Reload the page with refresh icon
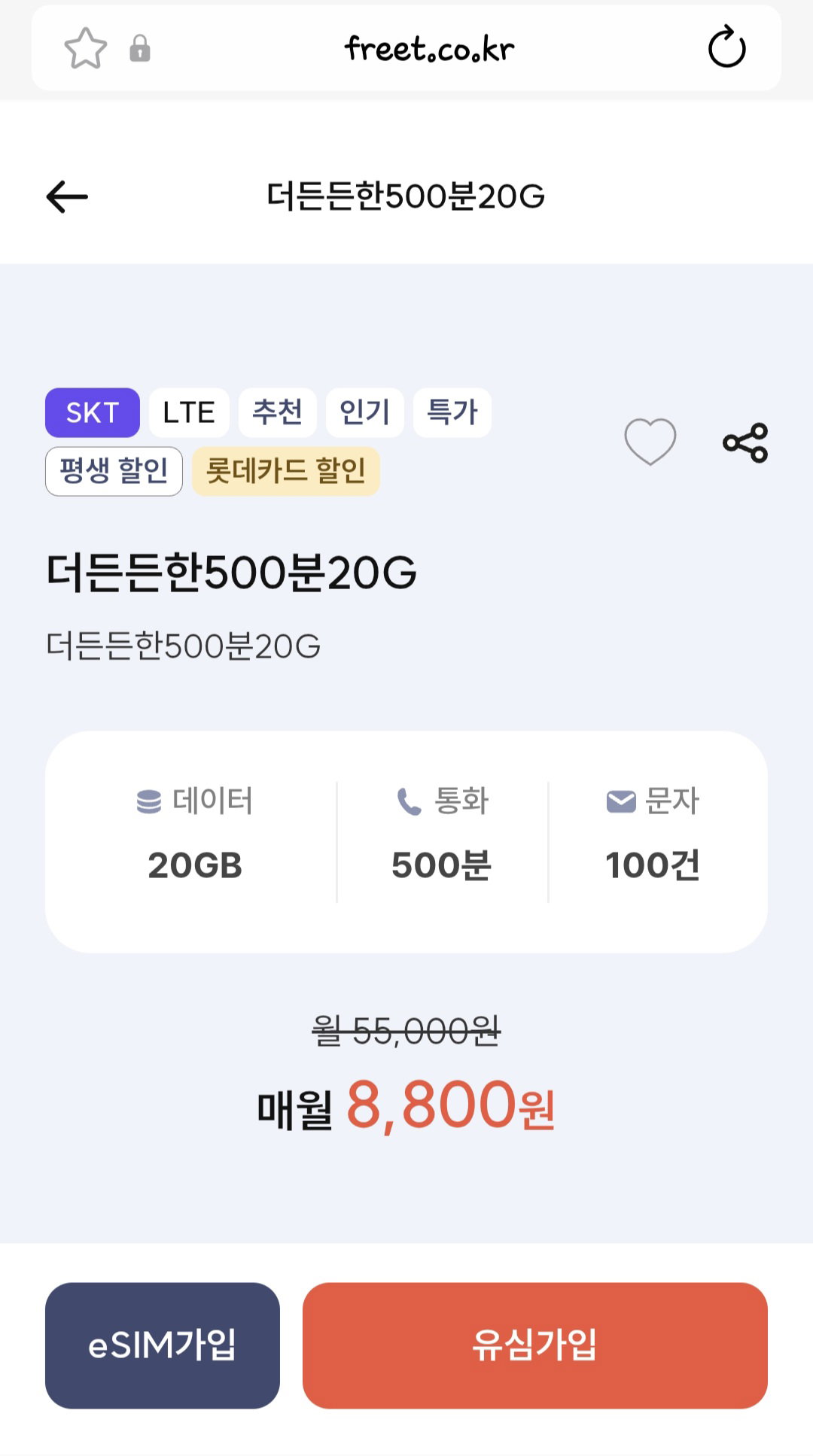 726,47
